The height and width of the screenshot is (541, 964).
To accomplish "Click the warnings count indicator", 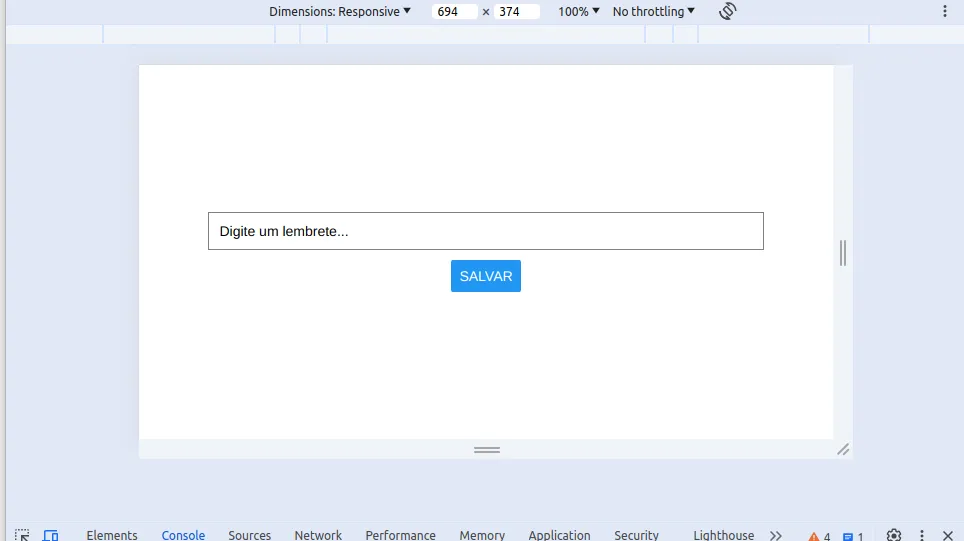I will 820,536.
